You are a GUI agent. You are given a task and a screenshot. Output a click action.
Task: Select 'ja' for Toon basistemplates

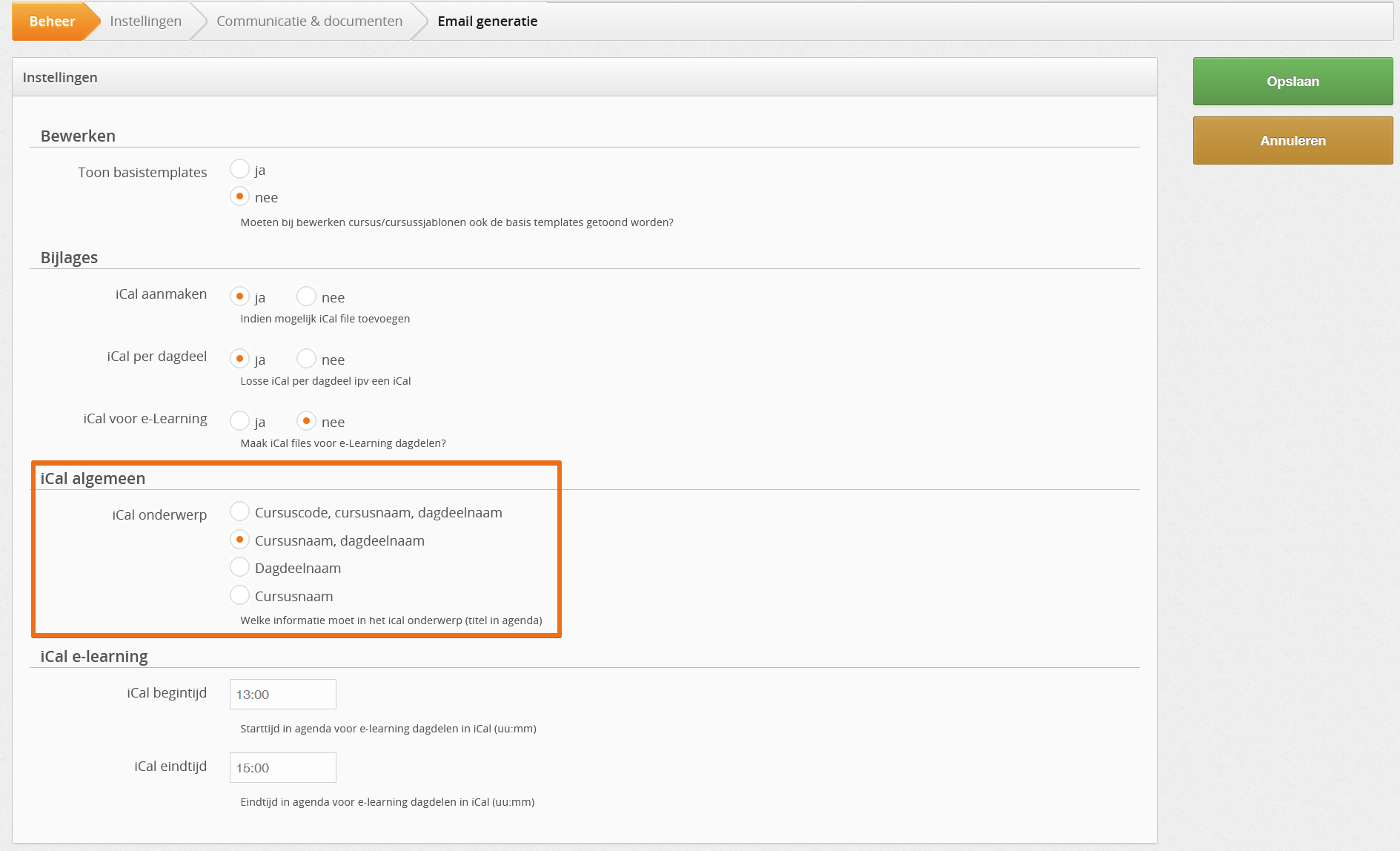click(239, 169)
